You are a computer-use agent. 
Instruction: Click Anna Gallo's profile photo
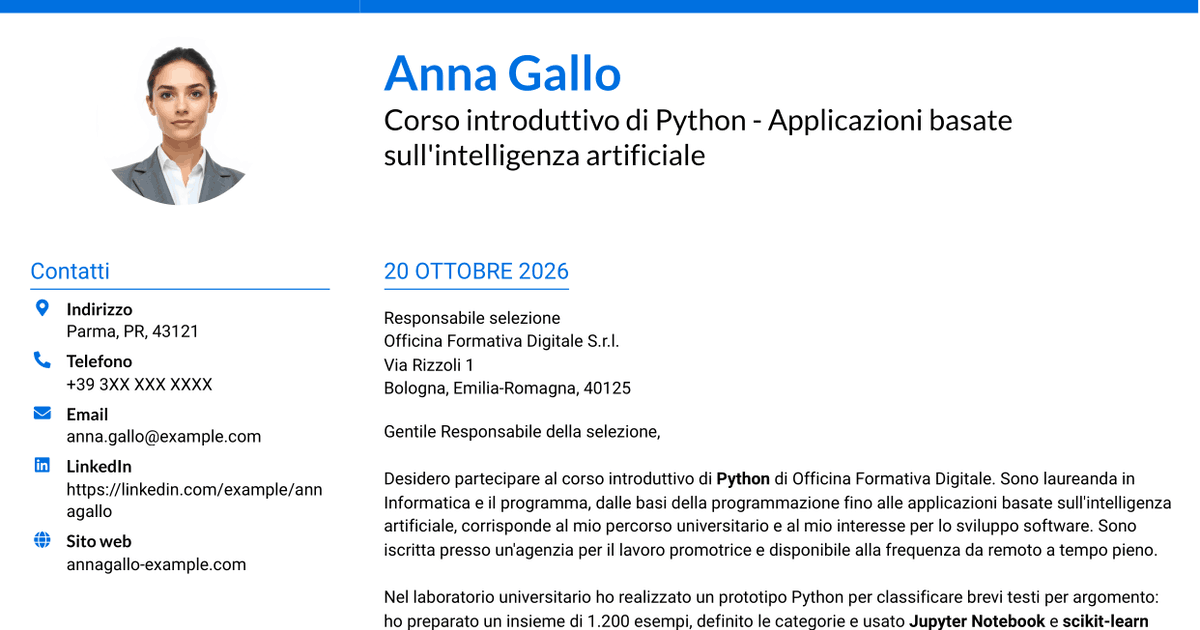pos(180,125)
